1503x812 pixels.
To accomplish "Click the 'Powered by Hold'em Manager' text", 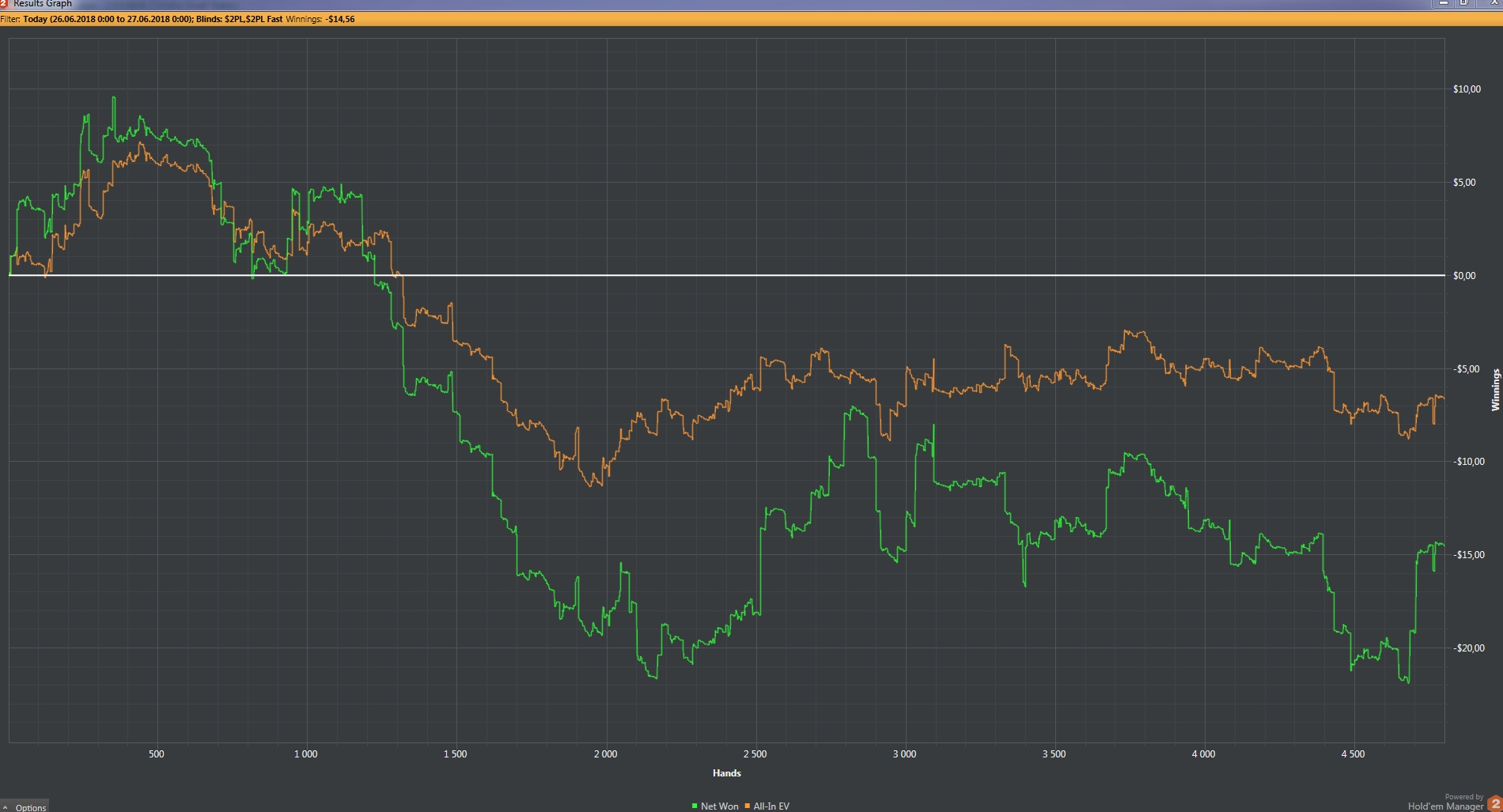I will [1446, 803].
